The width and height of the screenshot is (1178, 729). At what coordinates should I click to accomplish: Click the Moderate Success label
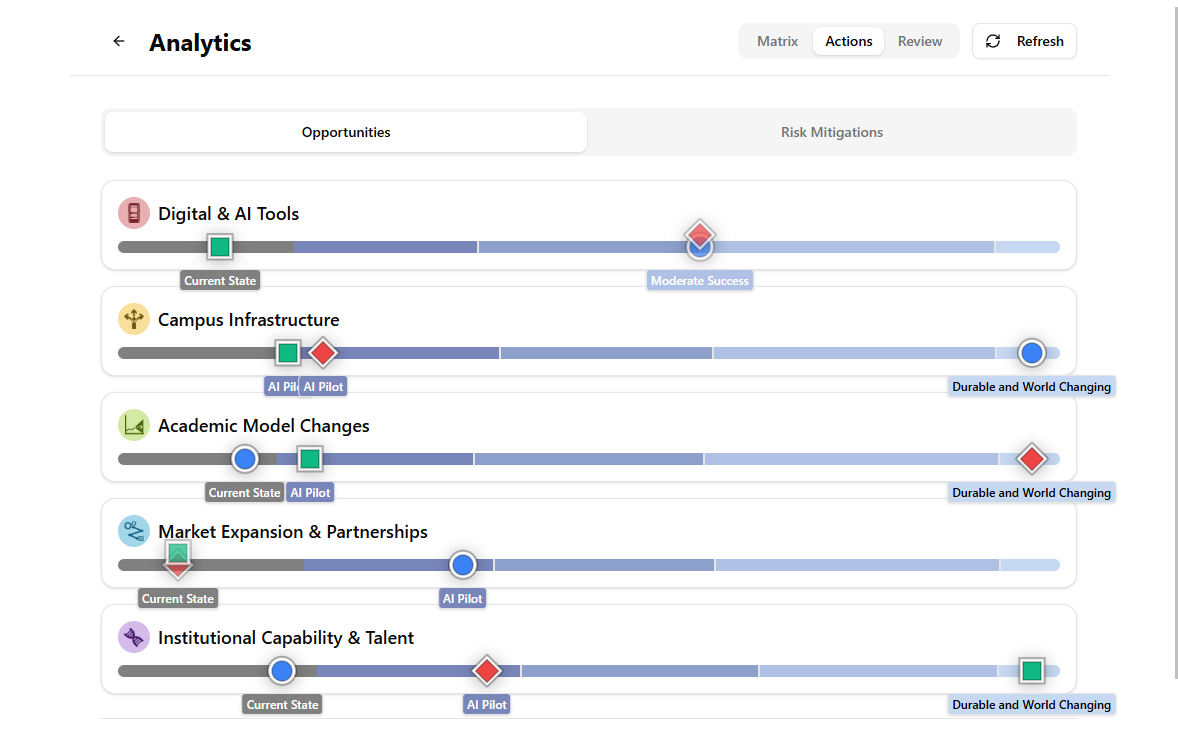(699, 280)
